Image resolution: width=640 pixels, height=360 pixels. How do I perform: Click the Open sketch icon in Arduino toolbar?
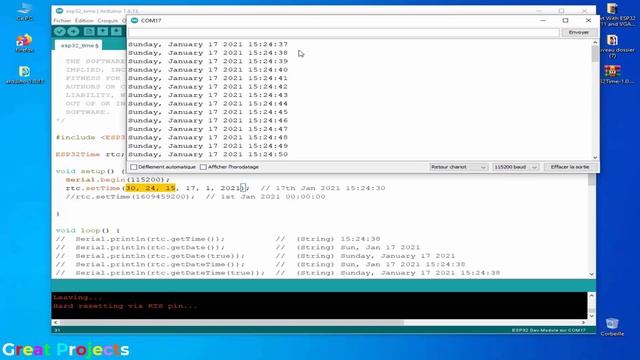coord(103,31)
